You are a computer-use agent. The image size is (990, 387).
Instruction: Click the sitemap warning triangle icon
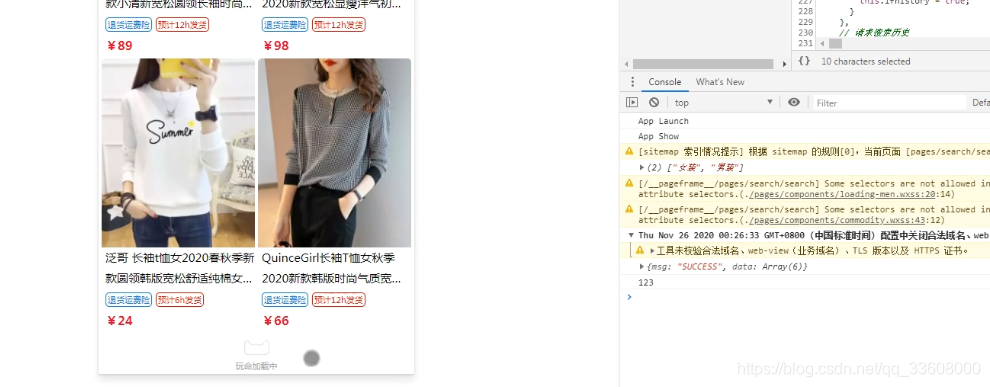point(629,152)
